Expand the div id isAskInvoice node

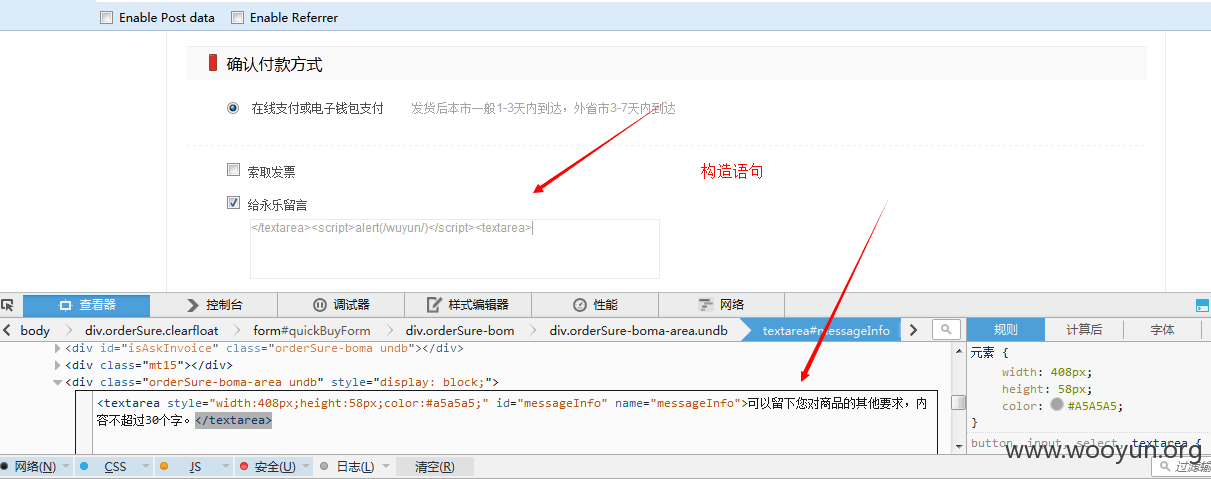pos(57,348)
